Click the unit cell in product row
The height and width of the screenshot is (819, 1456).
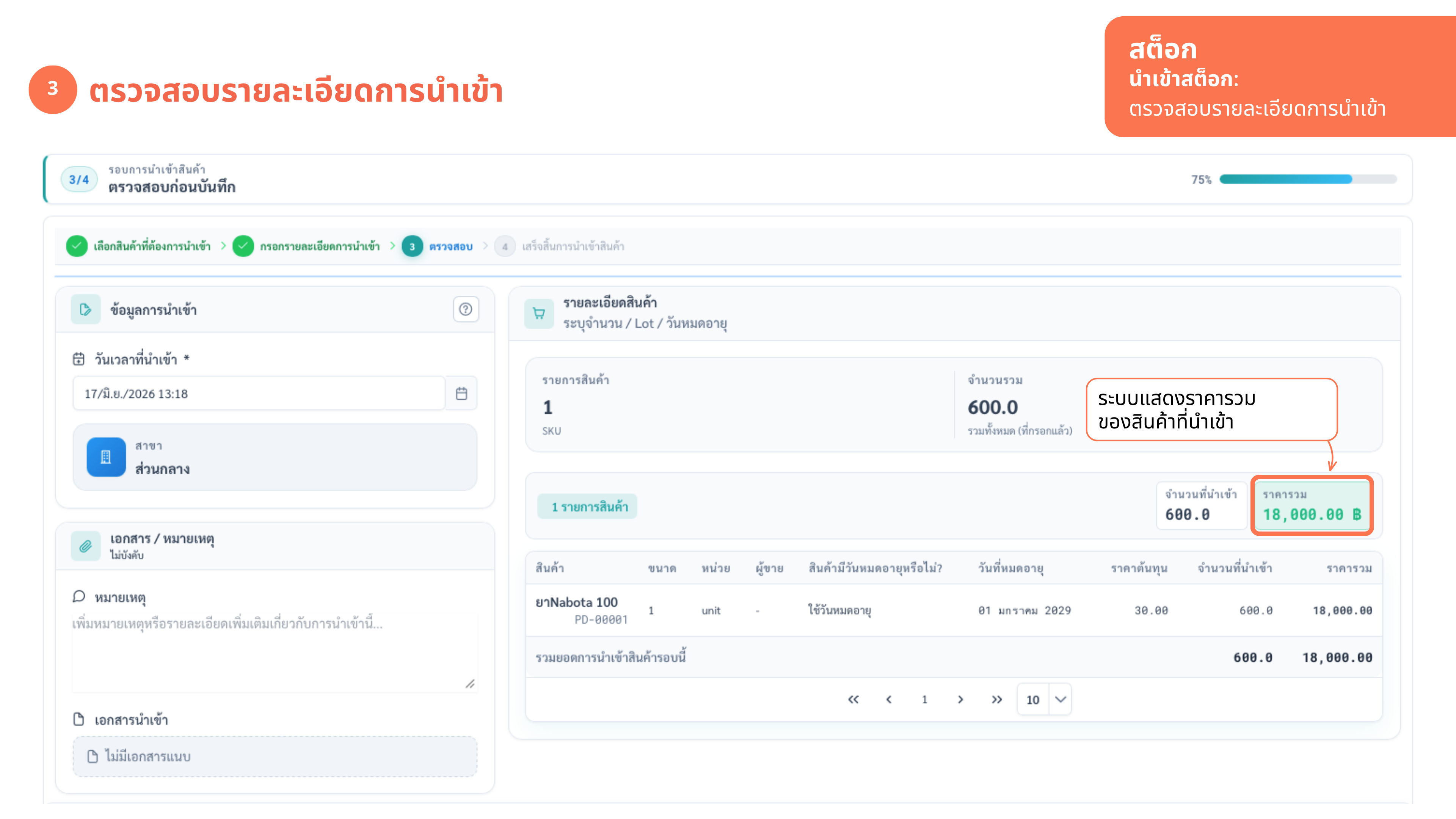click(711, 610)
